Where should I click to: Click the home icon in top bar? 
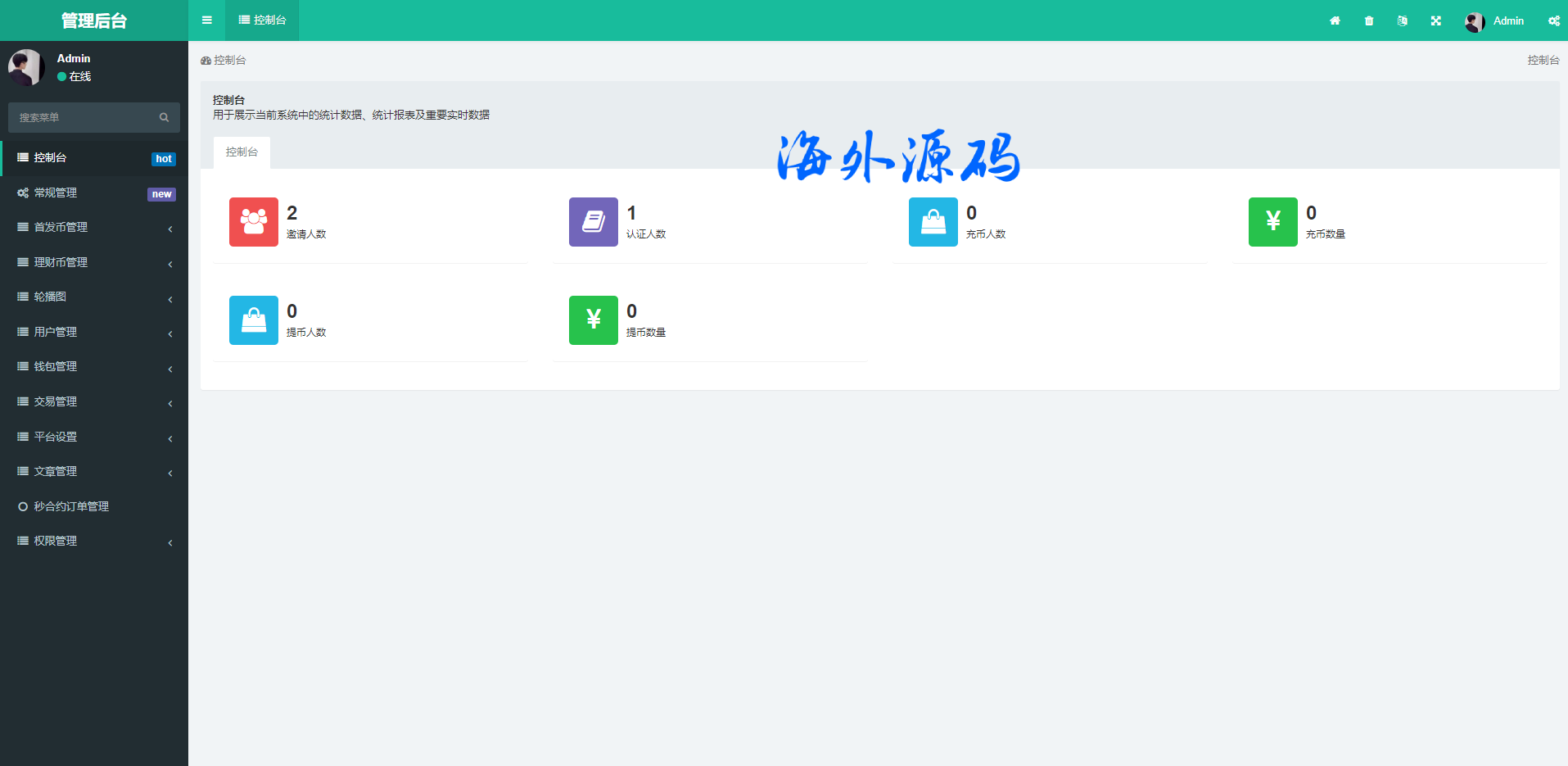[x=1335, y=20]
